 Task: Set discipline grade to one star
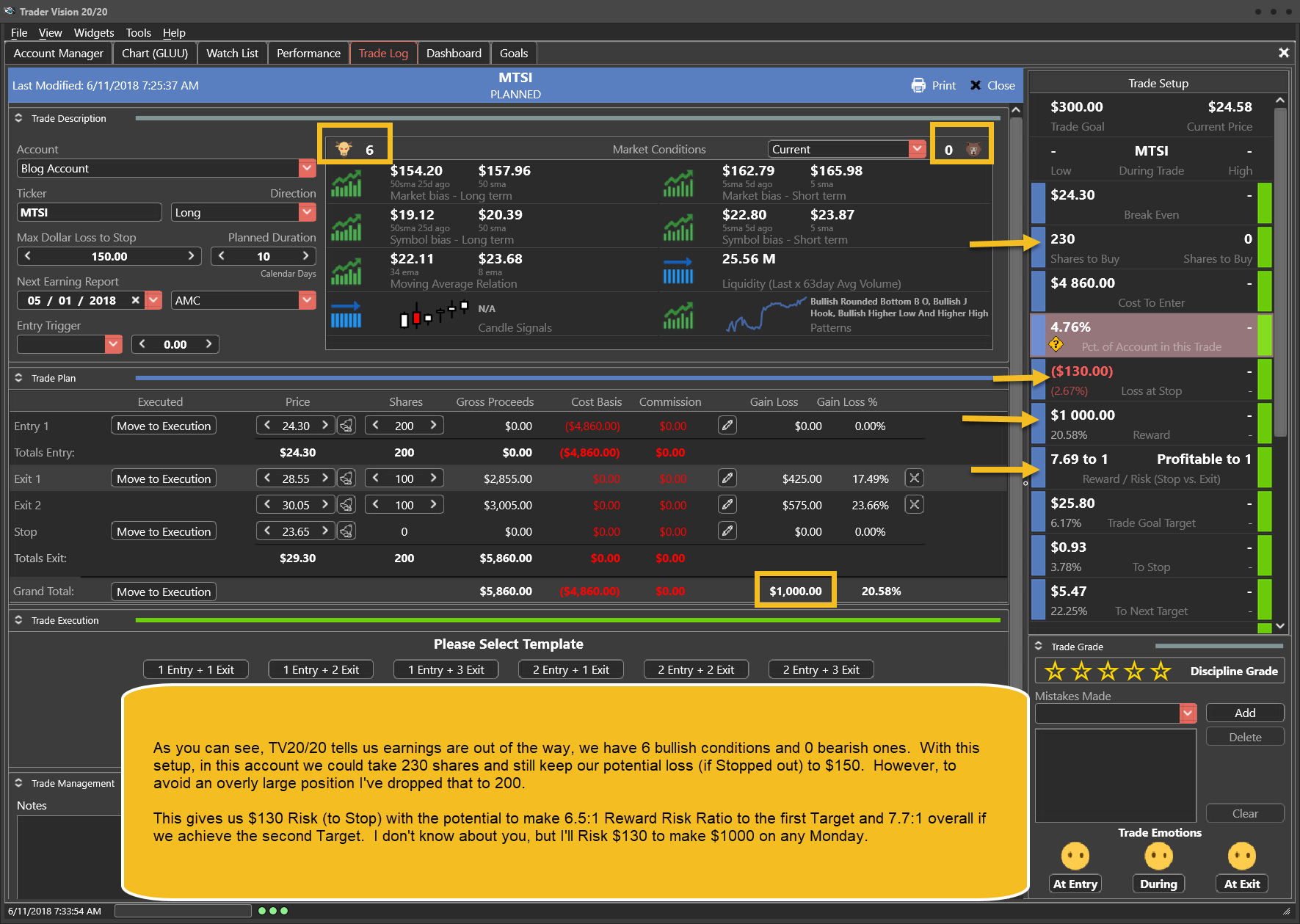tap(1056, 671)
